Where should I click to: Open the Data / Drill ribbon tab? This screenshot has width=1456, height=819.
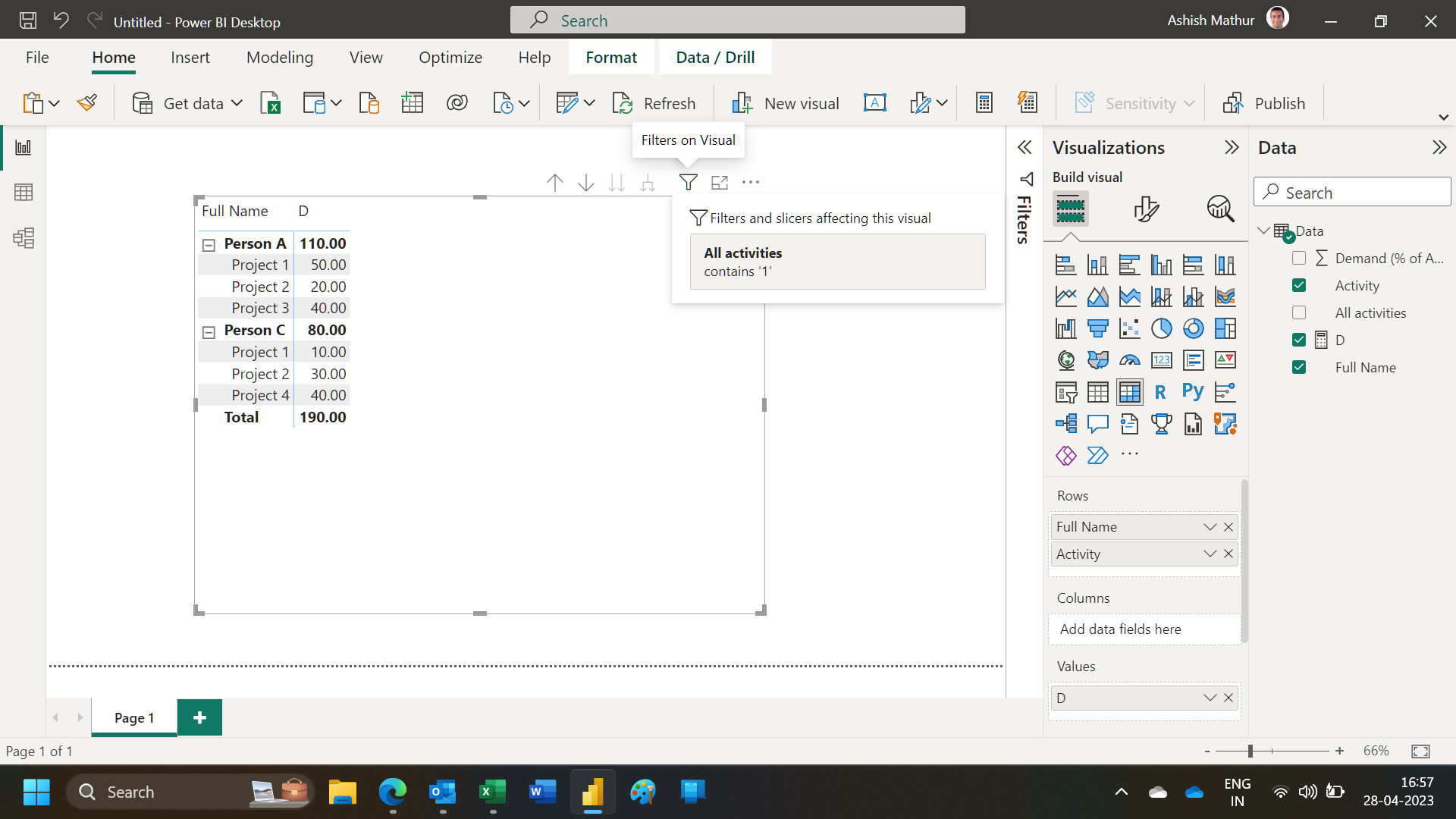point(715,58)
